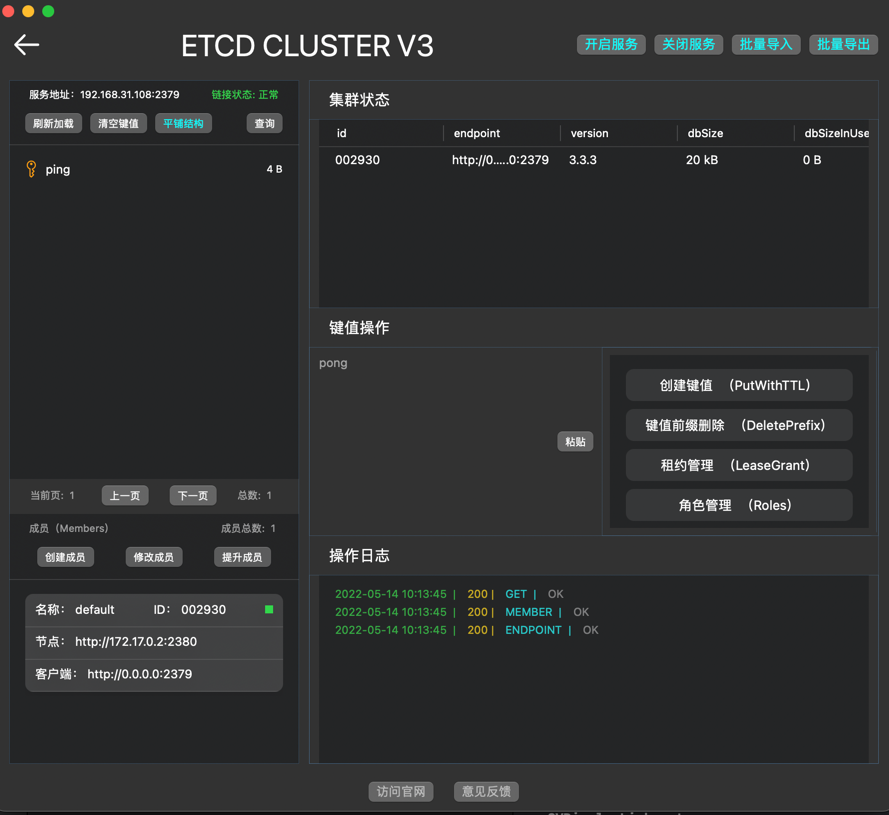Click 键值前缀删除 (DeletePrefix) button
The height and width of the screenshot is (815, 889).
point(738,425)
